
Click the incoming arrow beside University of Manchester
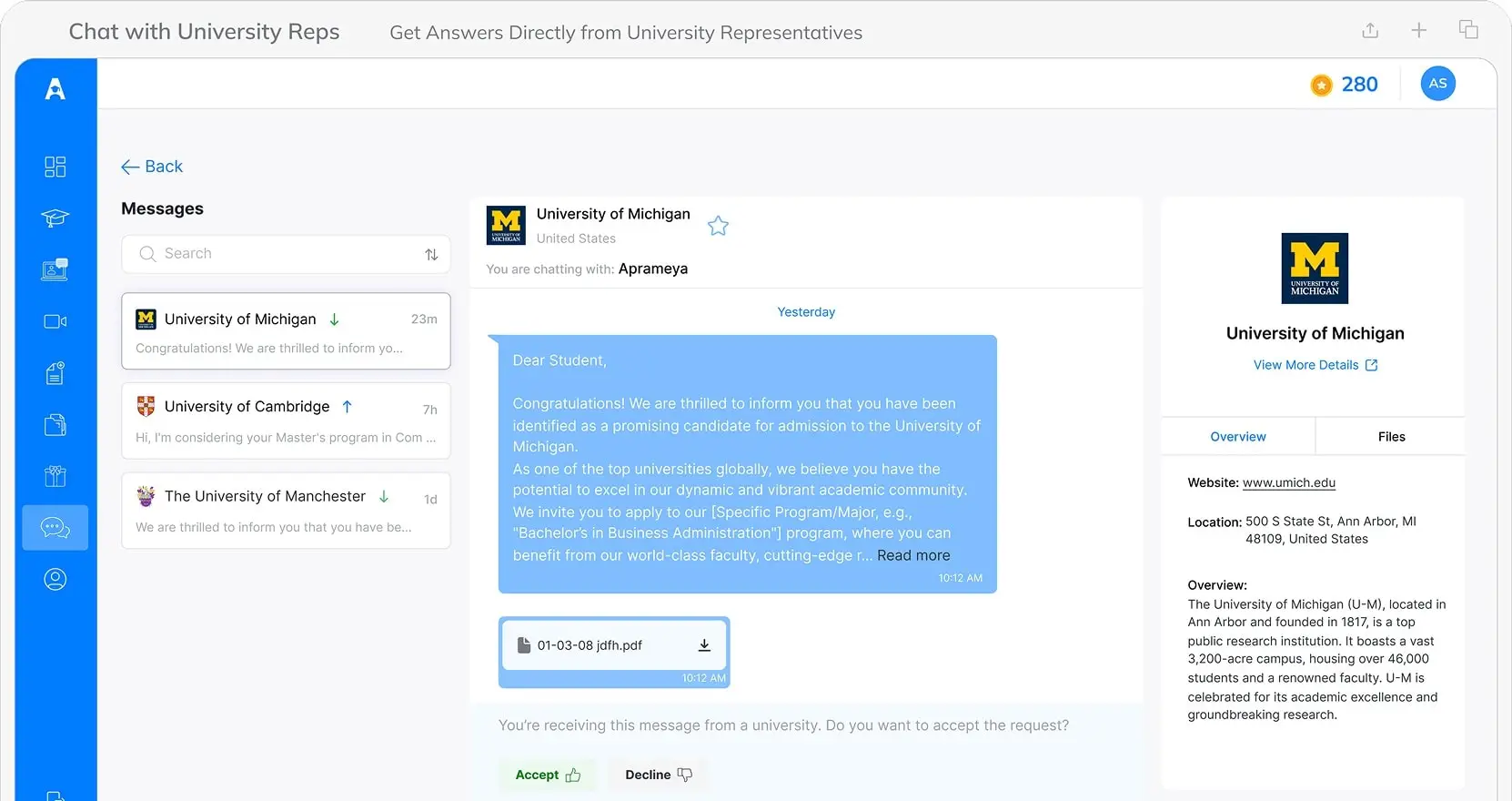coord(384,496)
